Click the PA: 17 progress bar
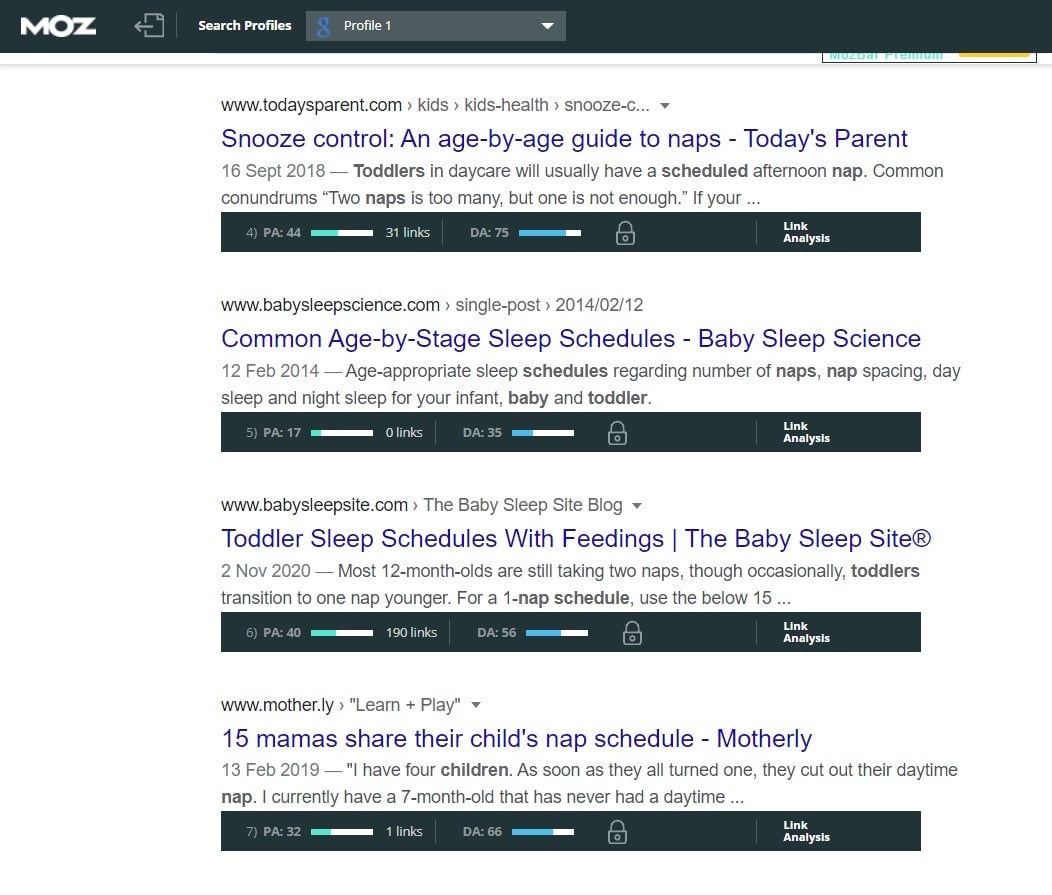 [x=341, y=433]
